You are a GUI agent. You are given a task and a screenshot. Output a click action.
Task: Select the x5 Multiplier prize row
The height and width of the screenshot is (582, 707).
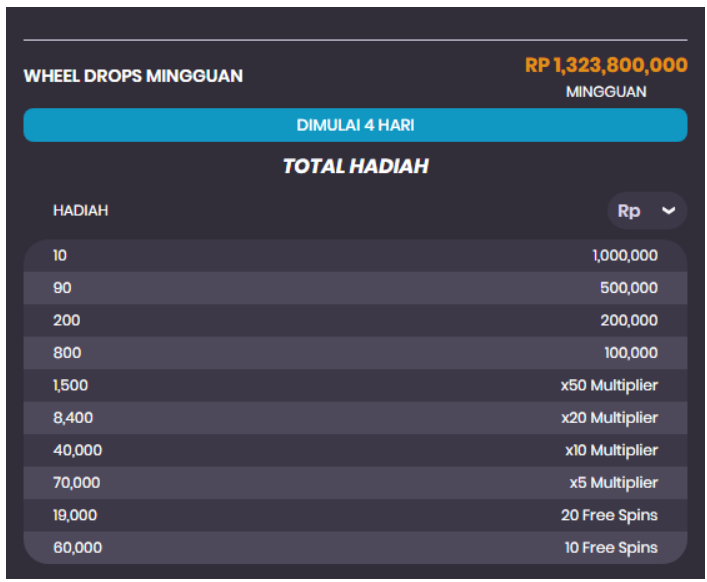[x=355, y=483]
